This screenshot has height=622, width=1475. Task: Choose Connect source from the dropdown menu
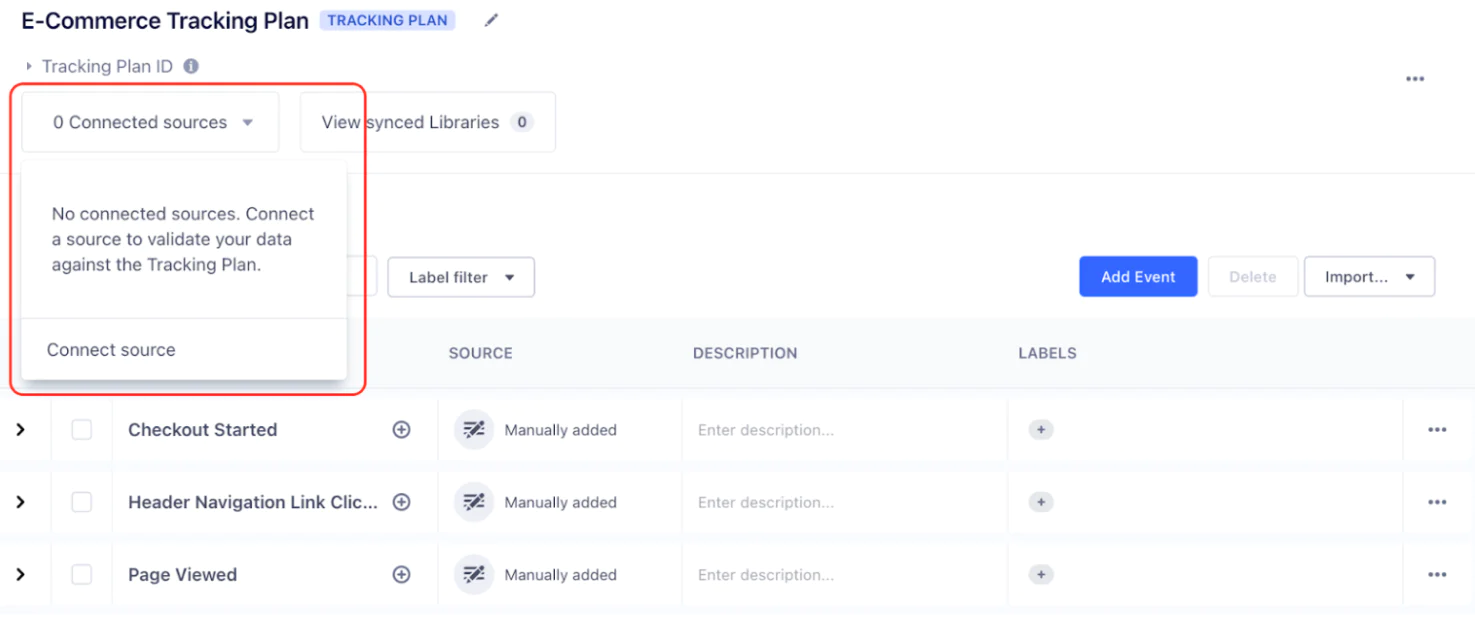[x=111, y=350]
